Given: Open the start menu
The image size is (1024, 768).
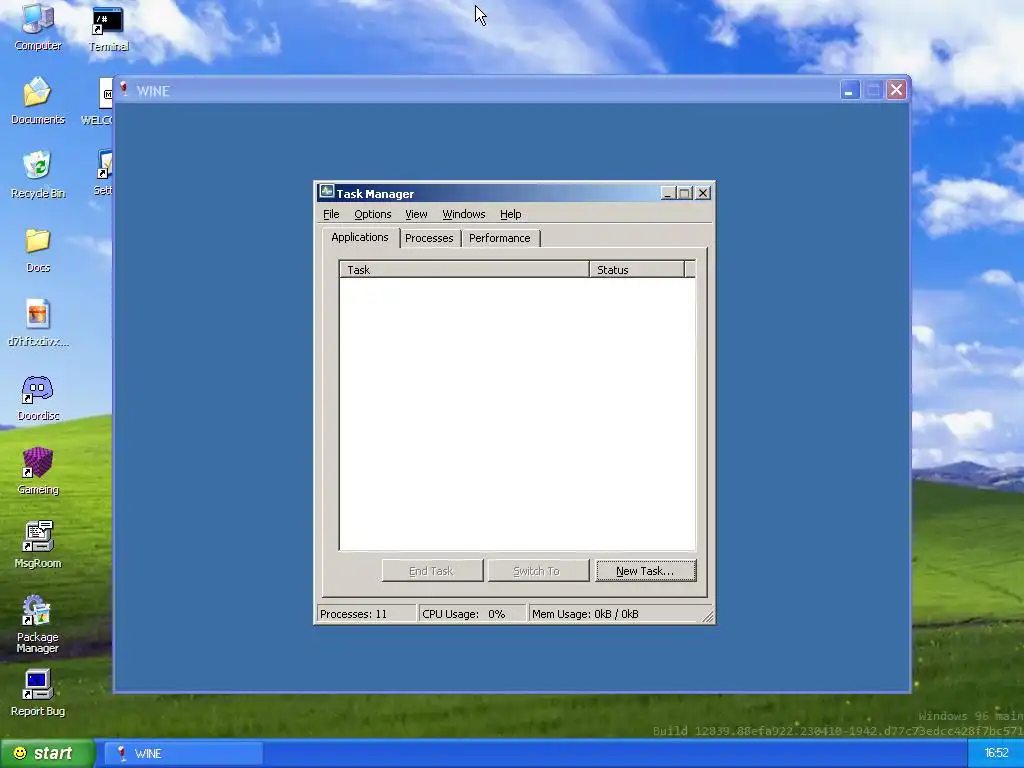Looking at the screenshot, I should 47,754.
